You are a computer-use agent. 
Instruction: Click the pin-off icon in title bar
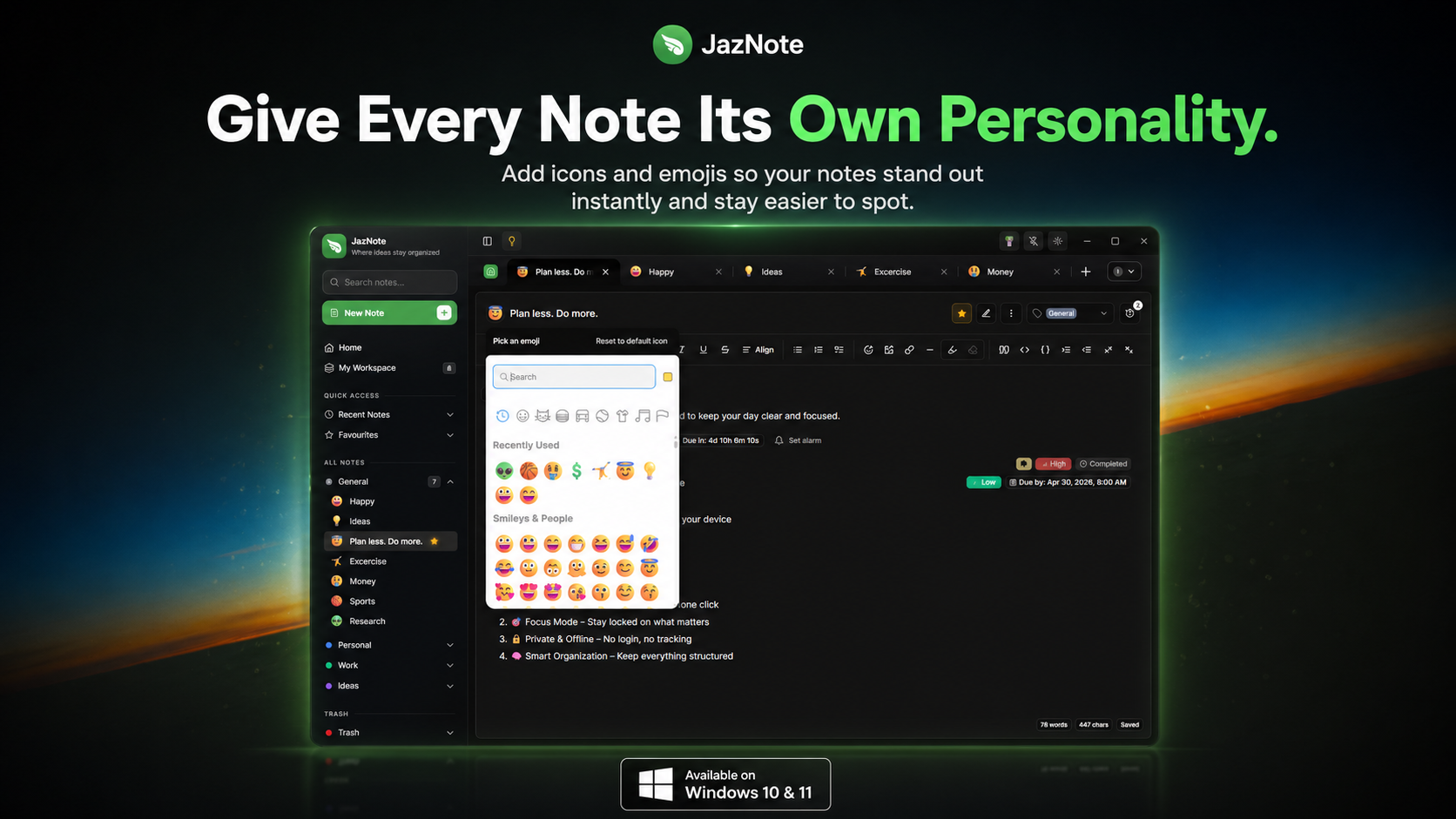(1034, 241)
